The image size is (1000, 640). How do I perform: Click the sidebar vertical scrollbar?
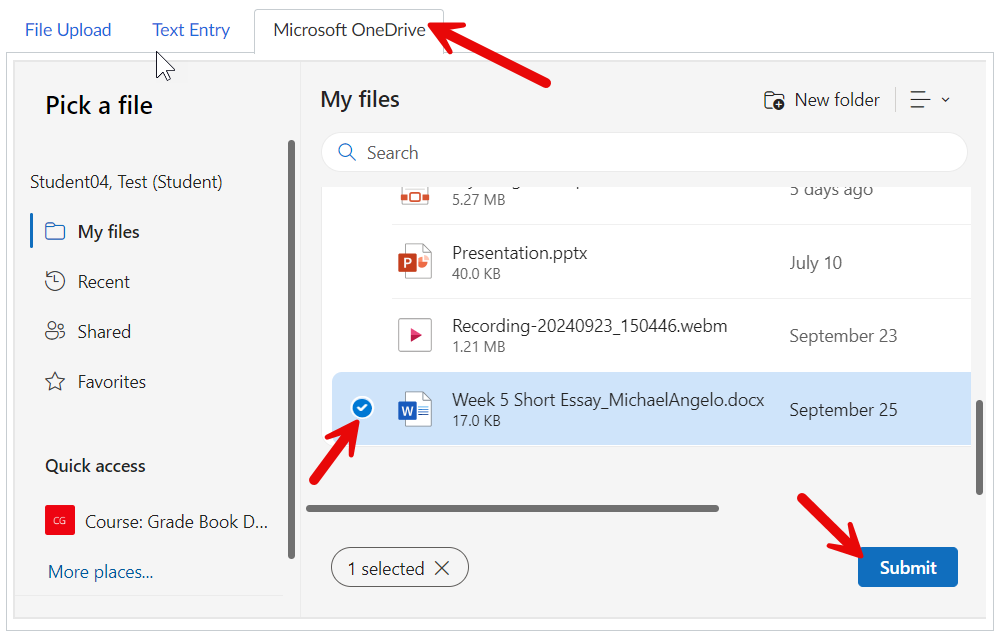pos(291,349)
